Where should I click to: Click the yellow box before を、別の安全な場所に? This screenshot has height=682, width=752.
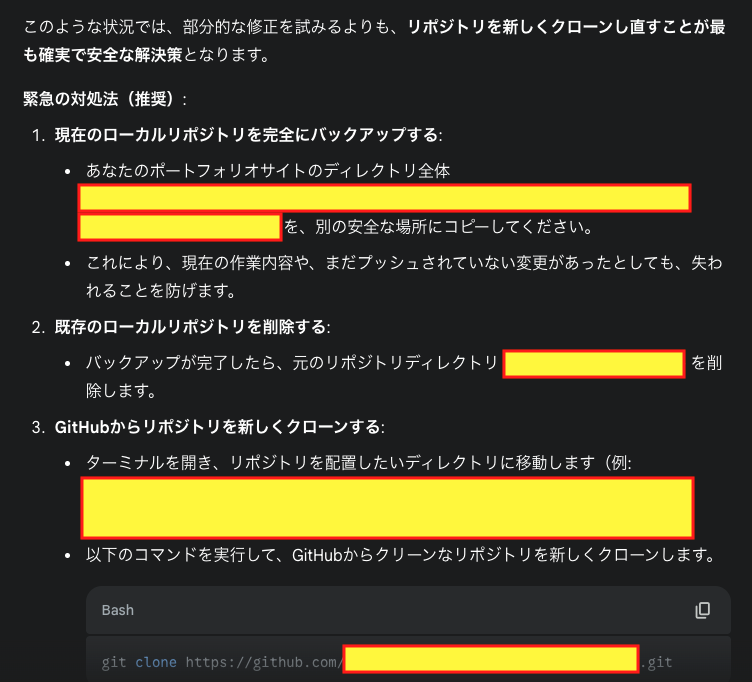180,227
